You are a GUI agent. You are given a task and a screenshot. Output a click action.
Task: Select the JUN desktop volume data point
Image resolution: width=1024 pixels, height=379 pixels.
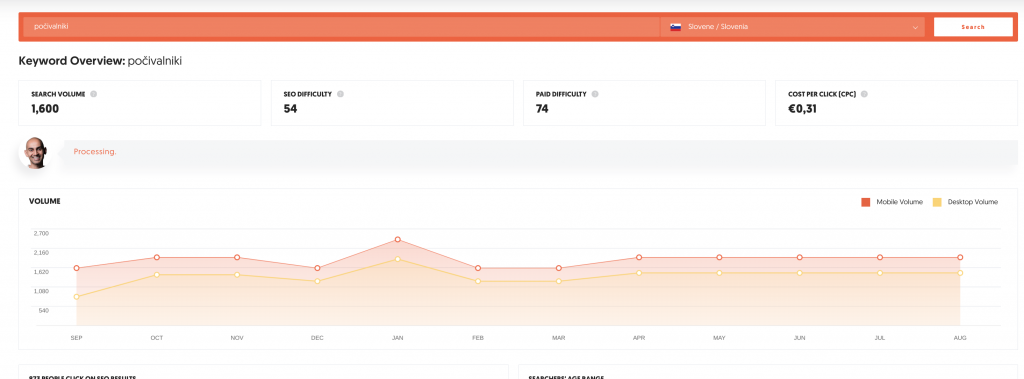pyautogui.click(x=799, y=272)
